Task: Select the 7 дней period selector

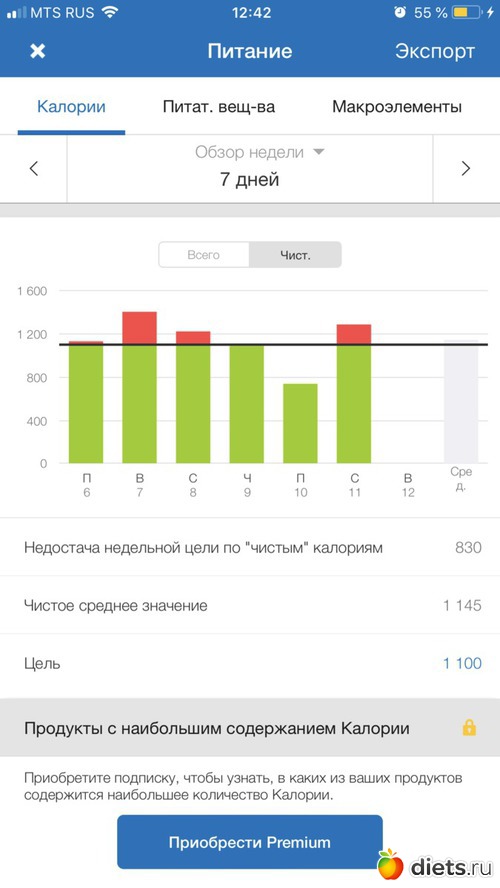Action: [250, 180]
